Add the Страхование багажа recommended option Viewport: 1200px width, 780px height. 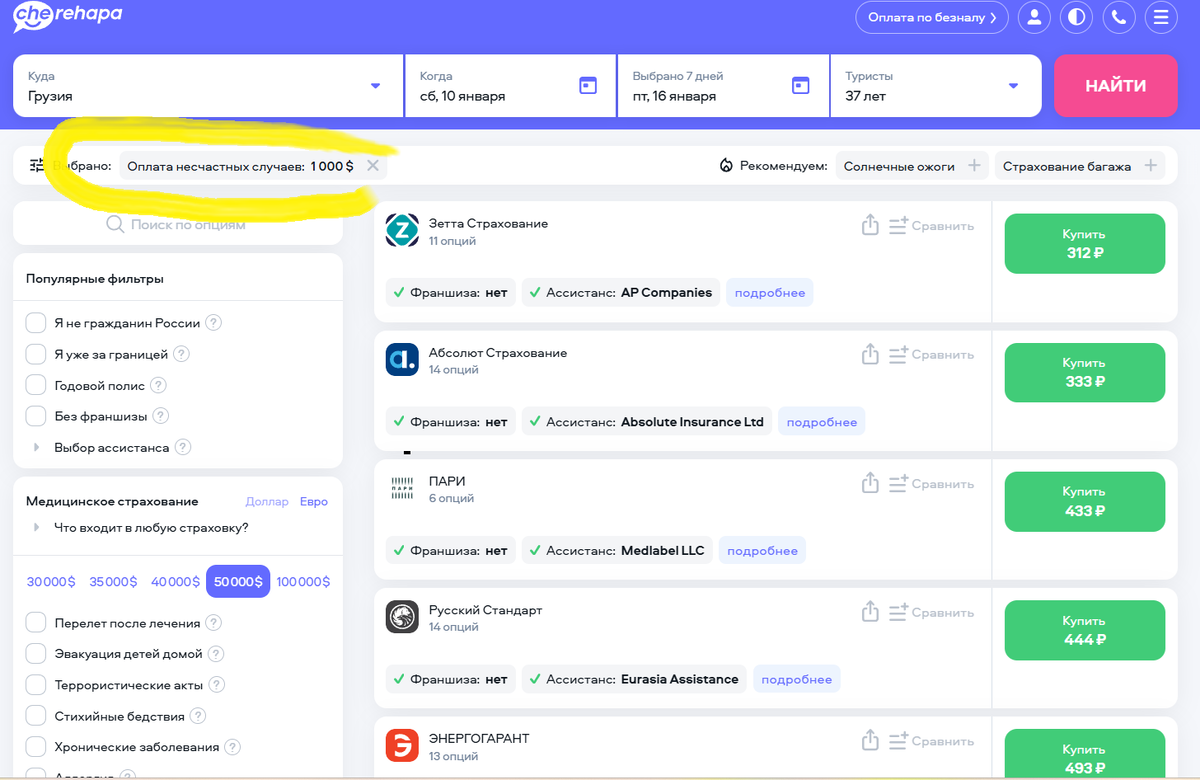[x=1150, y=166]
